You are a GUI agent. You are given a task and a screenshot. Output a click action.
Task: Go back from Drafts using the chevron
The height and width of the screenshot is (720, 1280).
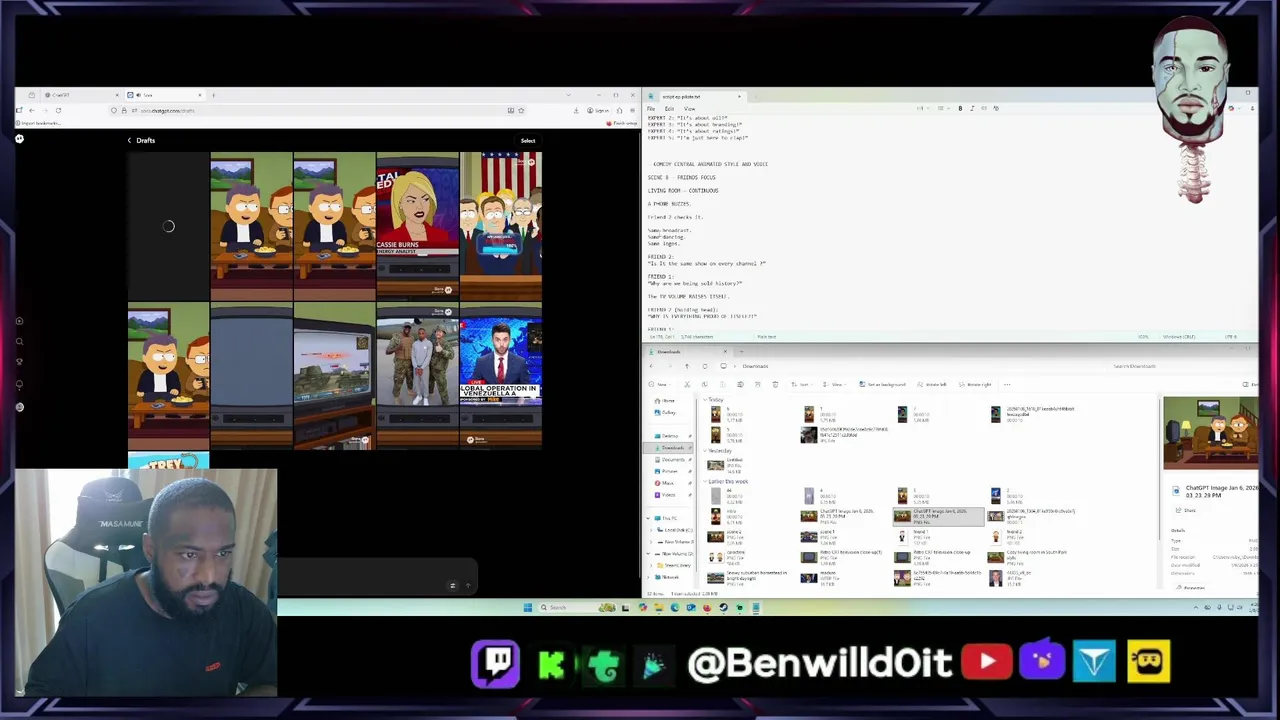click(x=129, y=140)
